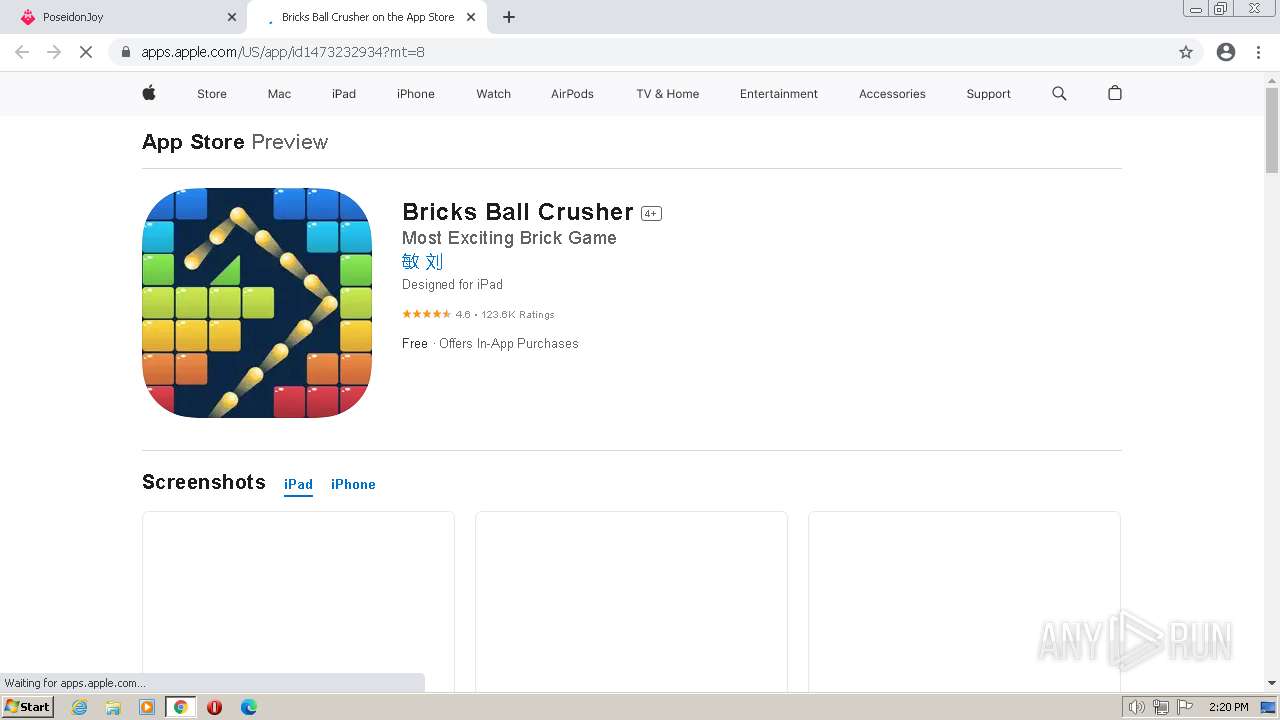Focus the address bar URL field

coord(640,52)
